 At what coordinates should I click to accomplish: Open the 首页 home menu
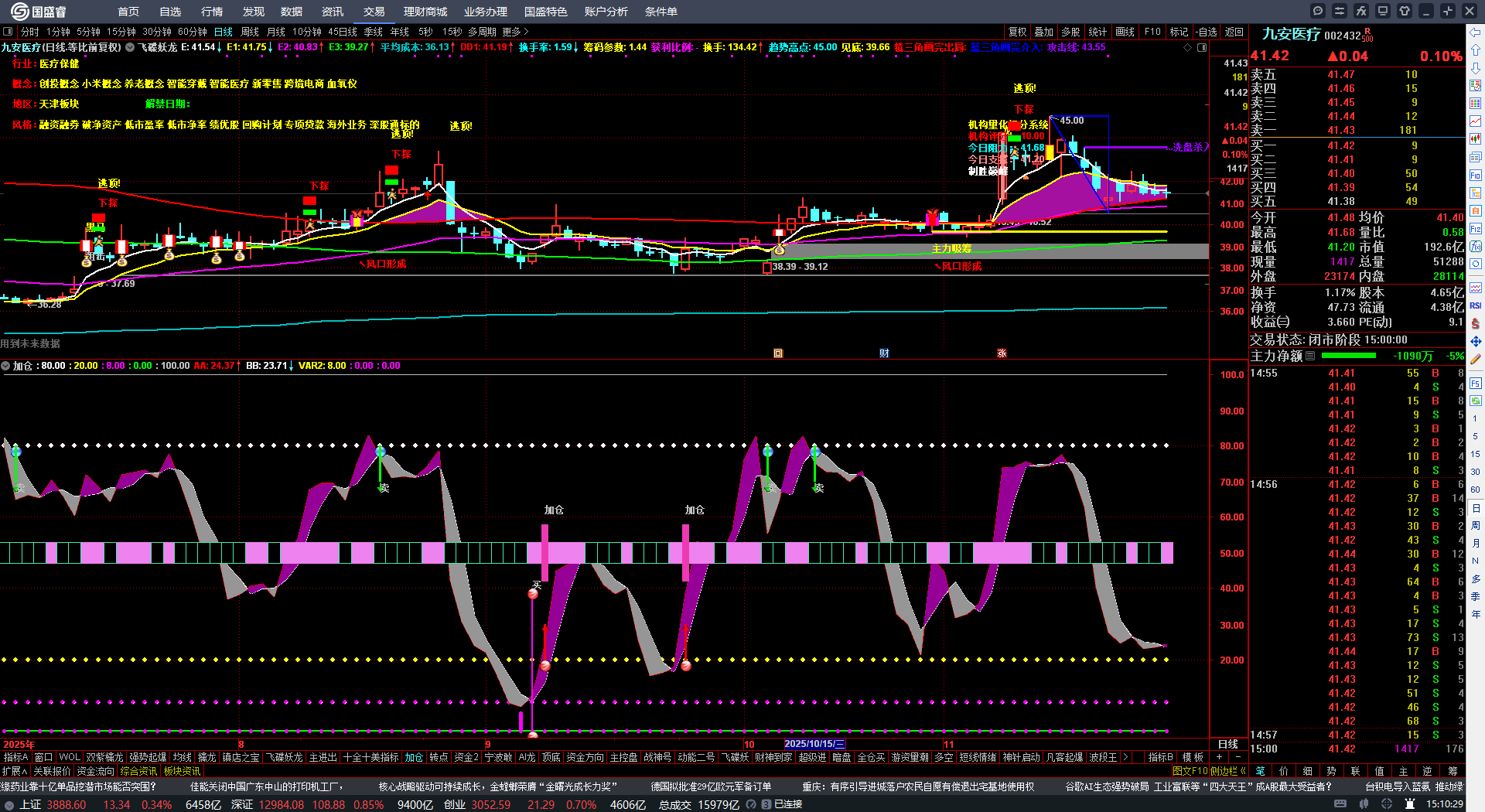tap(128, 12)
